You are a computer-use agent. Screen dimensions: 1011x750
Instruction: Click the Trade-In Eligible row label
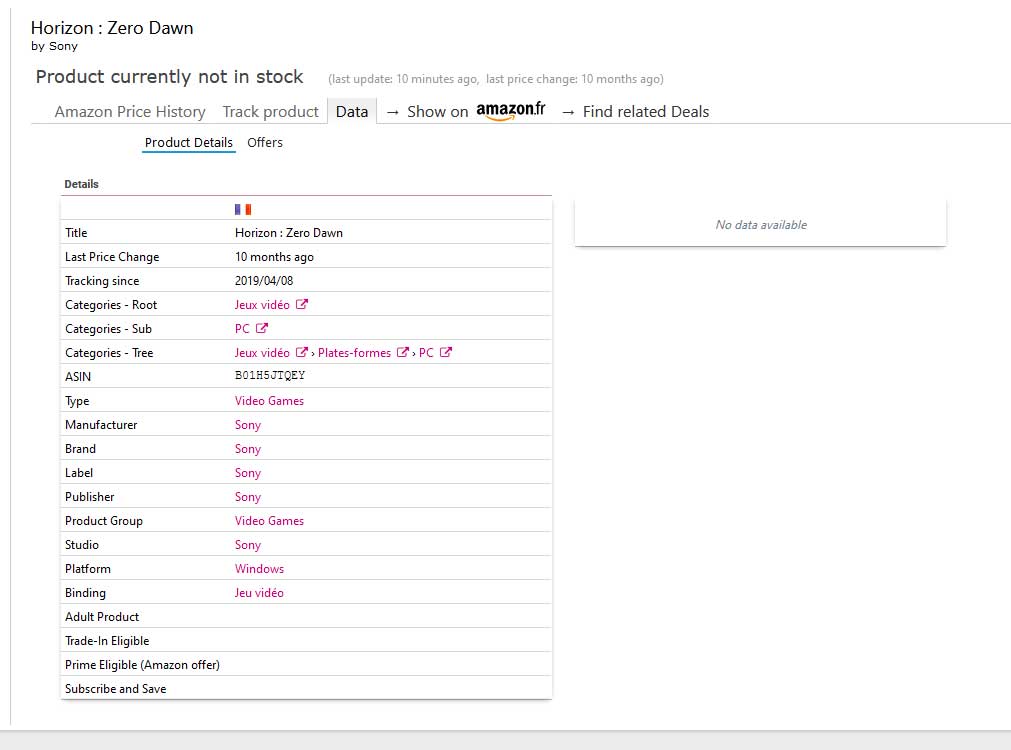point(107,640)
